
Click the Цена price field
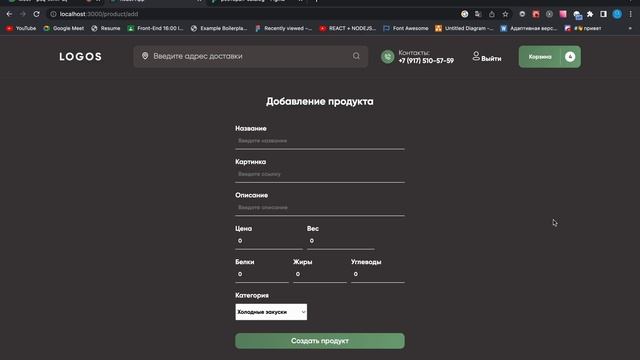269,241
